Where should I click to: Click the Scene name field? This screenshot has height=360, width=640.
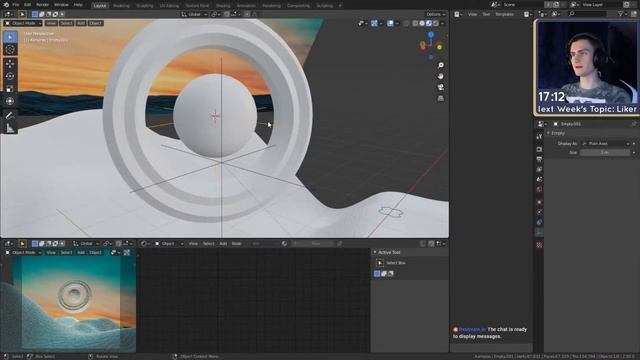point(522,4)
